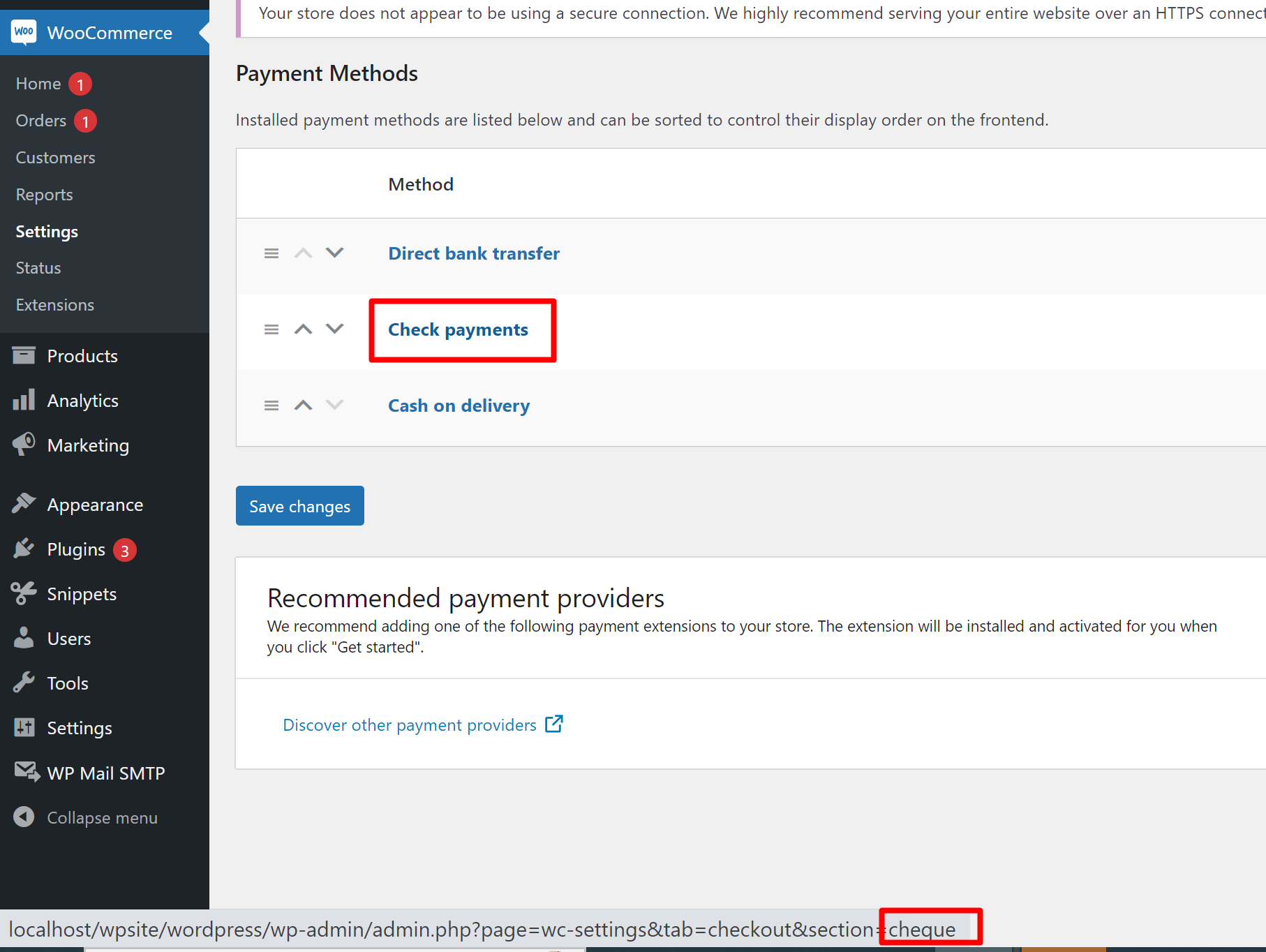Open the Status menu item
The height and width of the screenshot is (952, 1266).
(x=38, y=267)
